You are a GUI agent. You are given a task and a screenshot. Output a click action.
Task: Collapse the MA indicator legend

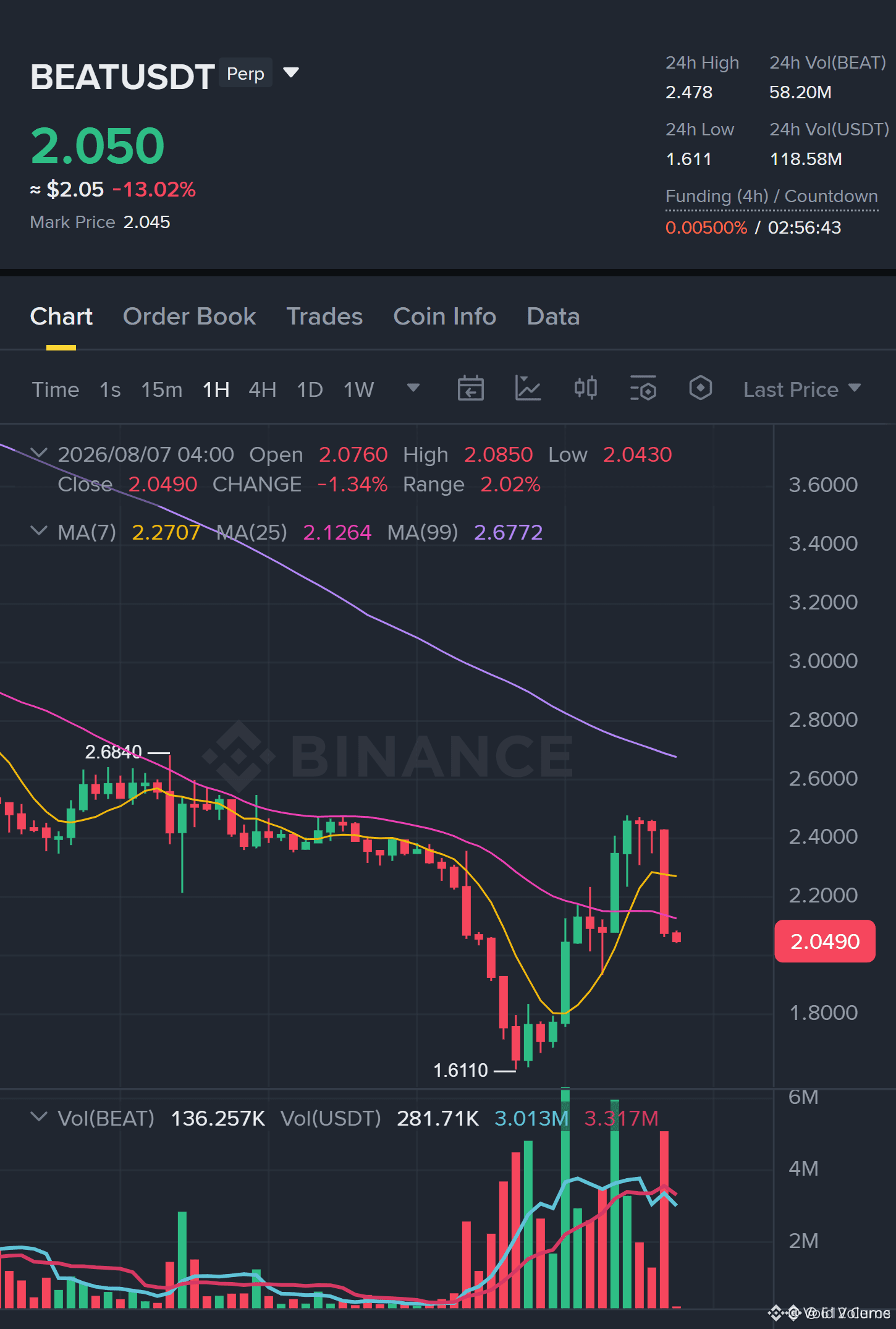point(39,531)
